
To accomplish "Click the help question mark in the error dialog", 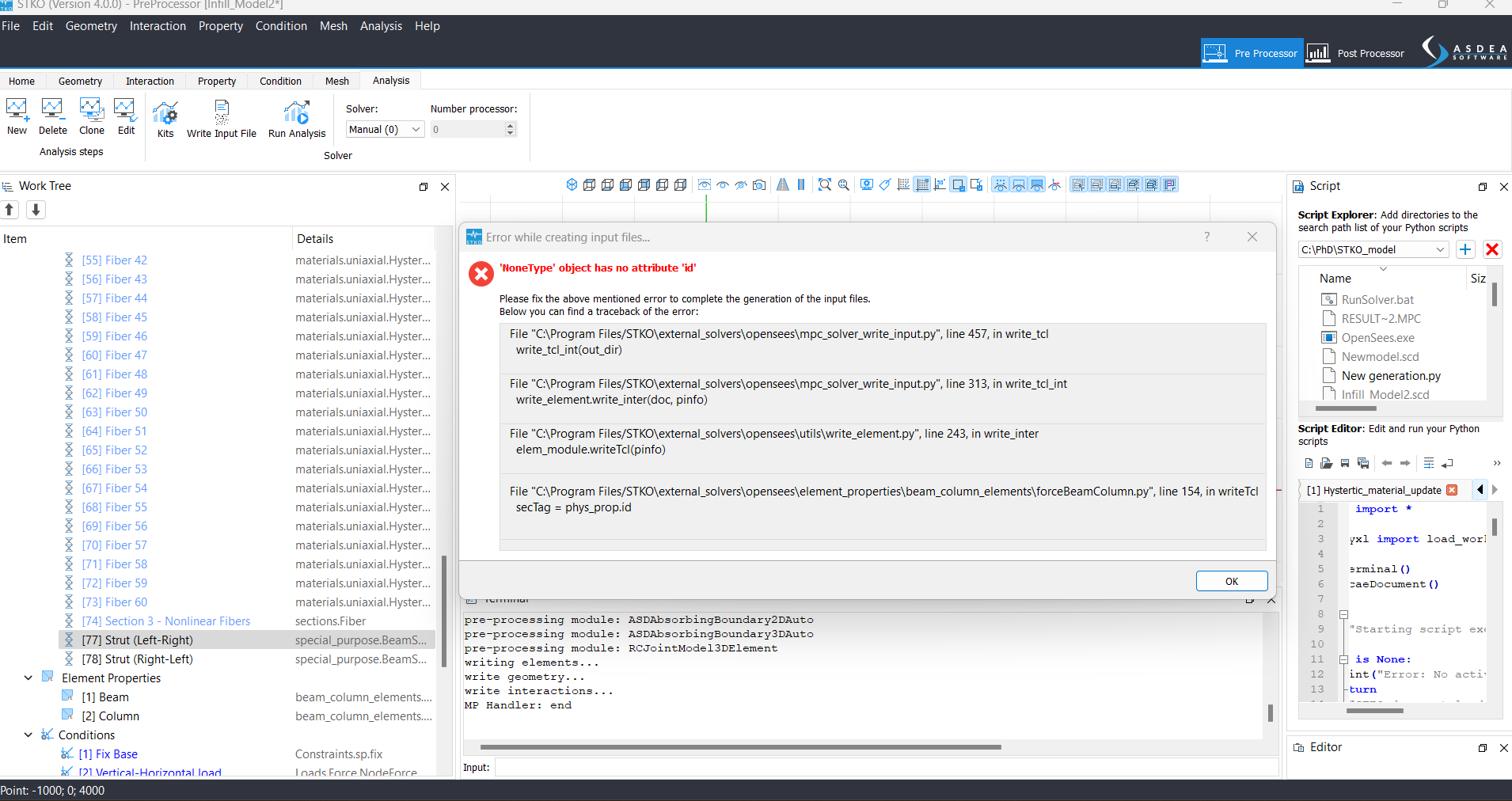I will pos(1206,237).
